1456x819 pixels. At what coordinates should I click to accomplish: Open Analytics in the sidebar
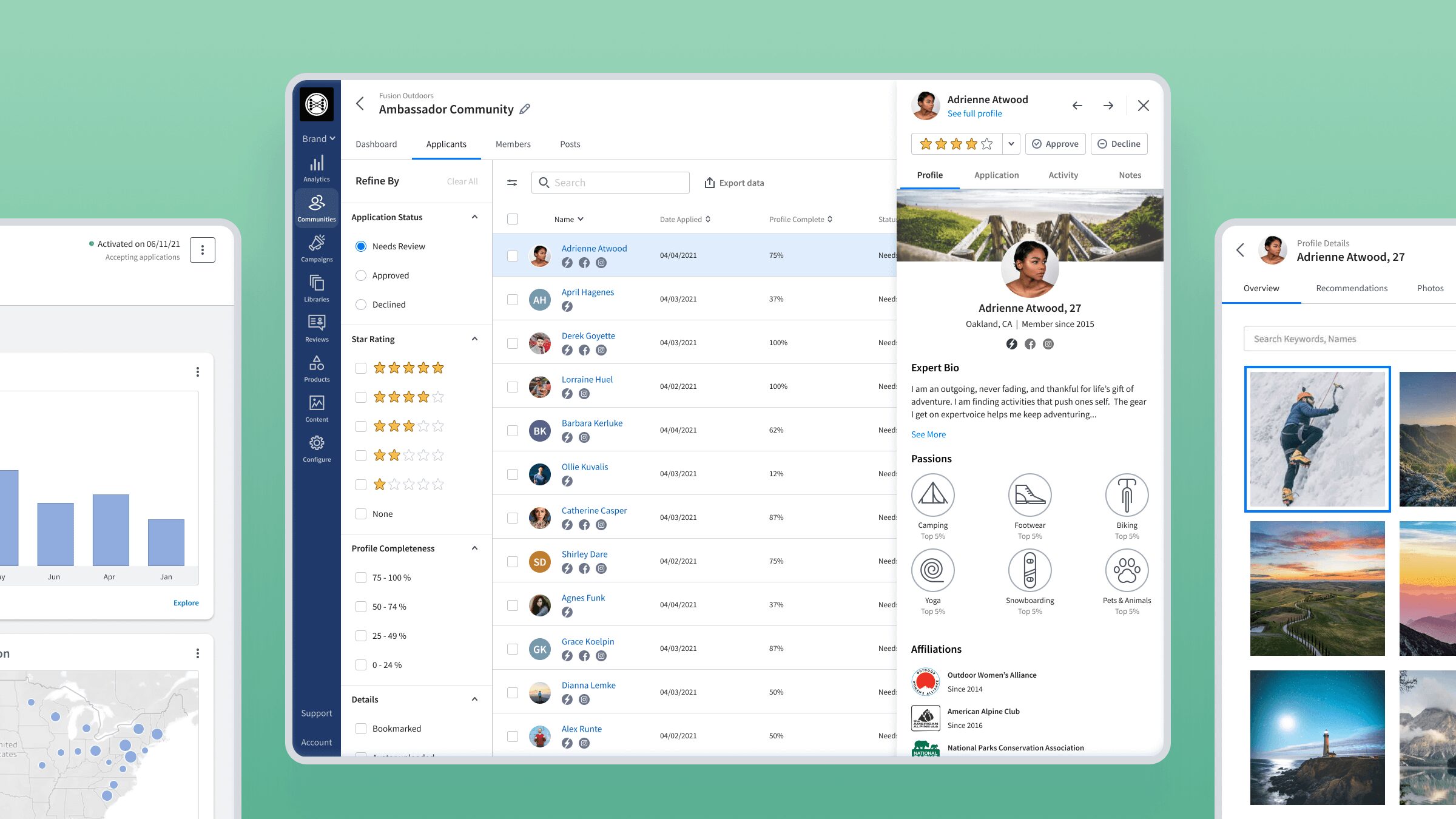pos(317,169)
